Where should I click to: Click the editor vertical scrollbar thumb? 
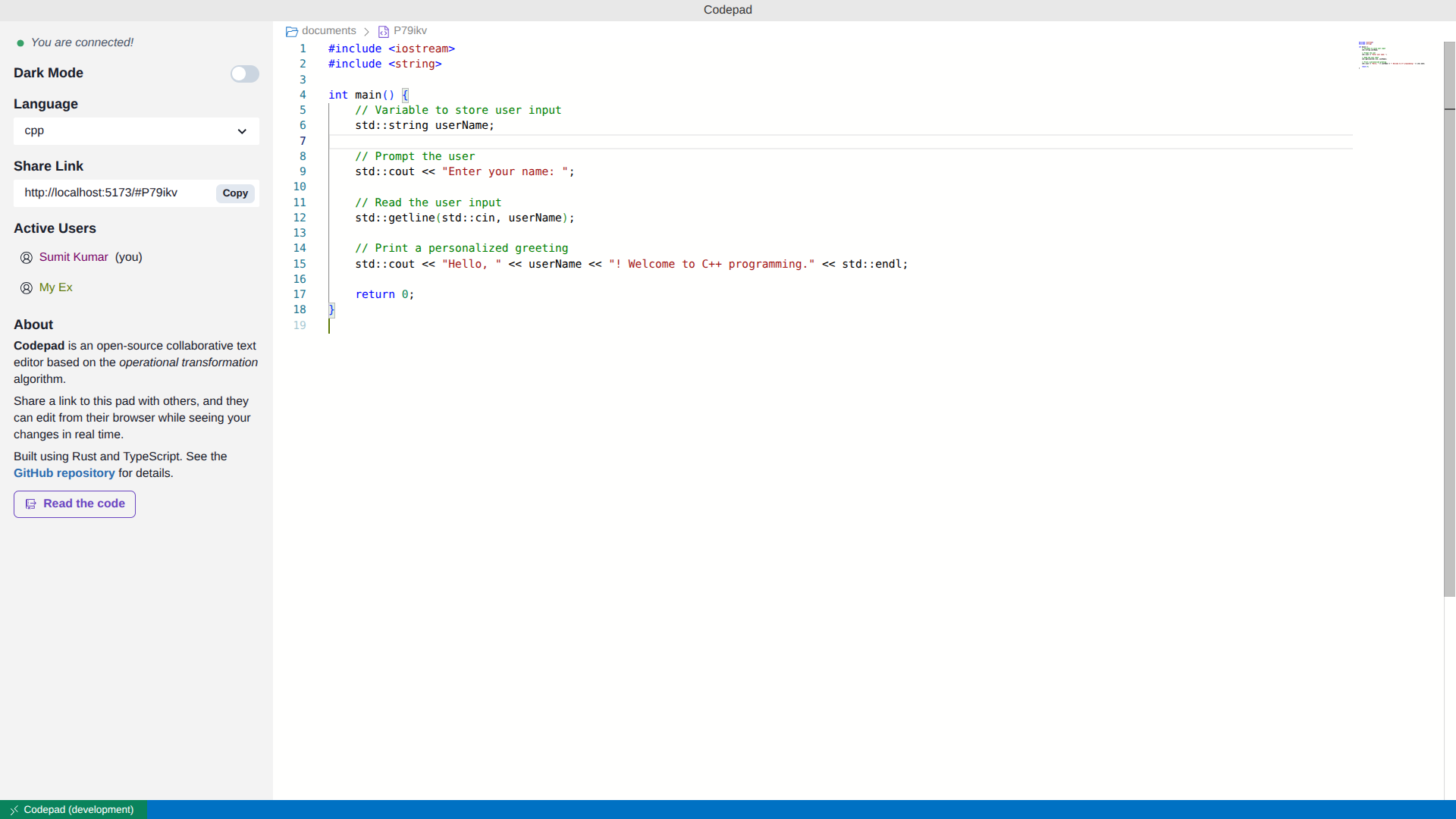1449,318
